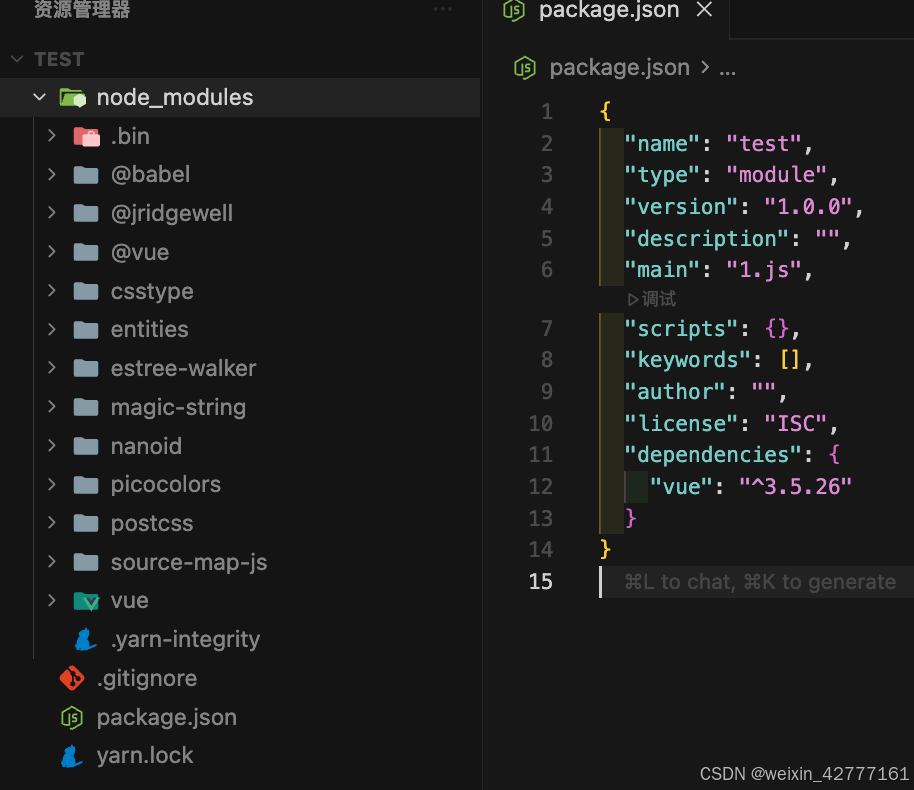Open the explorer panel more actions menu
This screenshot has height=790, width=914.
[x=443, y=9]
